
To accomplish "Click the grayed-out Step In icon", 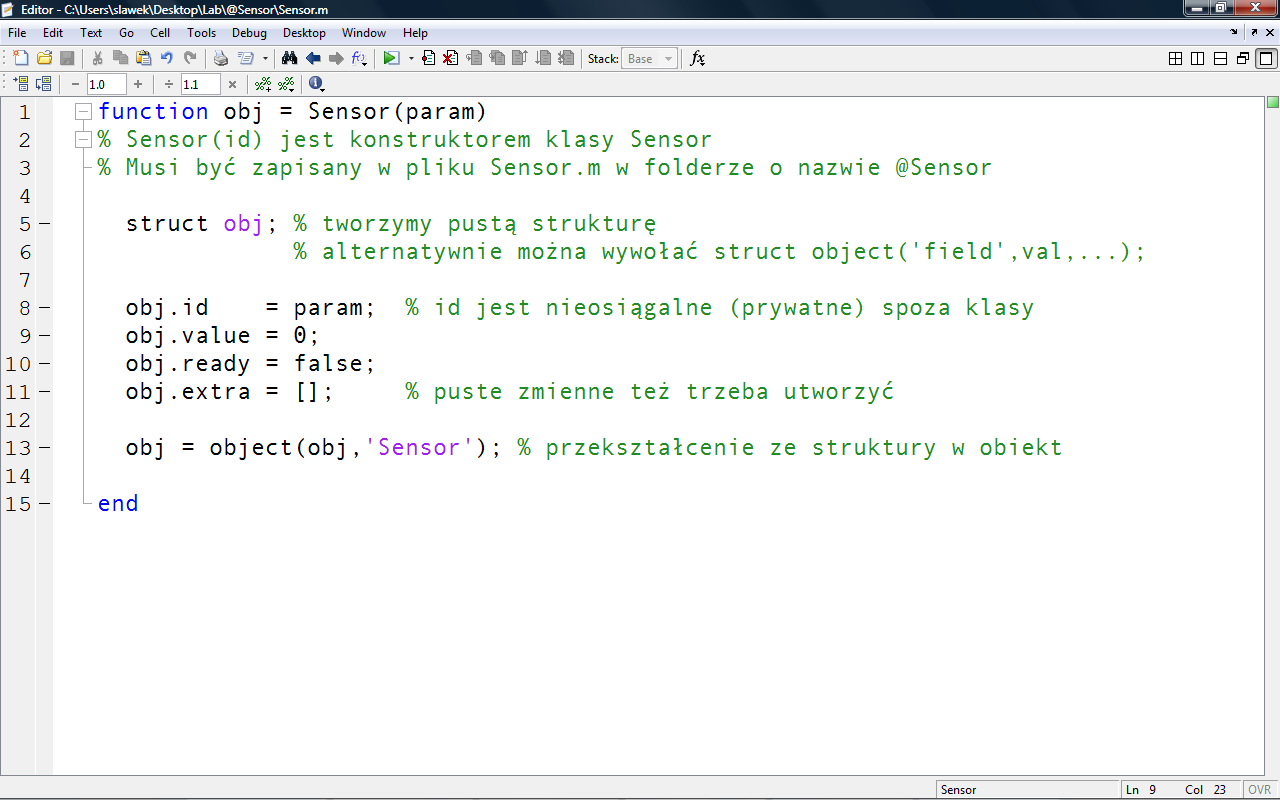I will point(497,59).
